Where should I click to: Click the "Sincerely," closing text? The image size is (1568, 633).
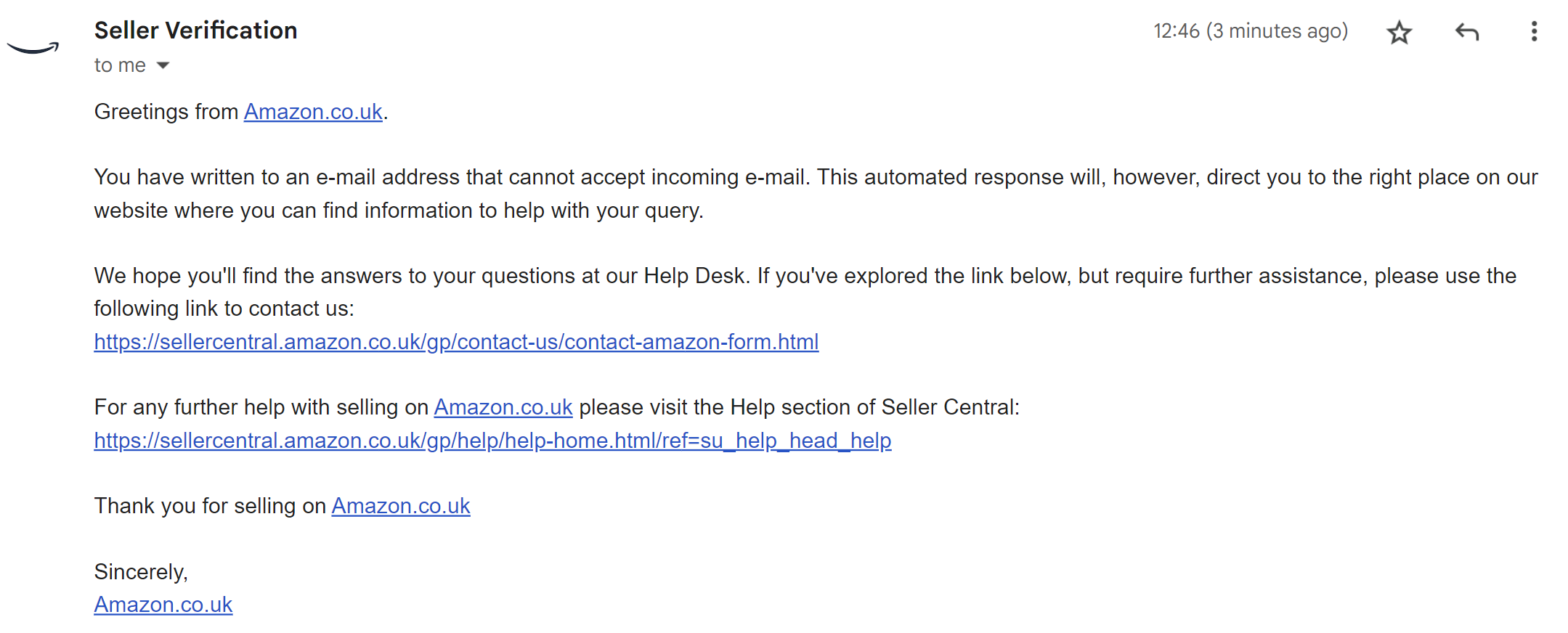[141, 572]
